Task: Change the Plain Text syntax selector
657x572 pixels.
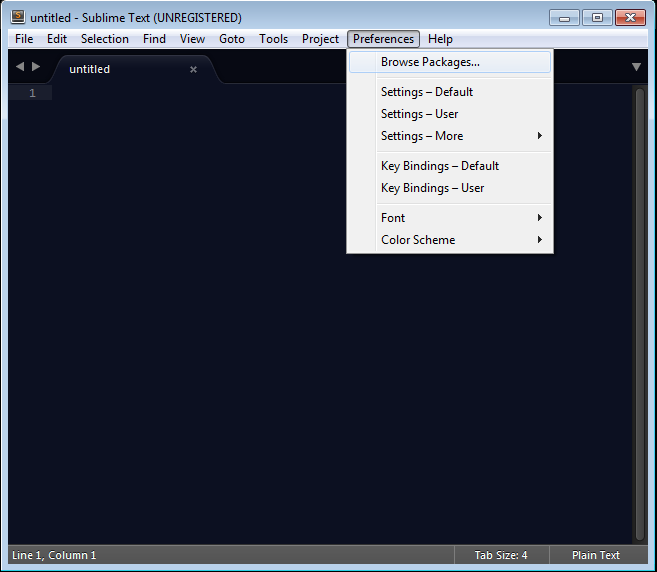Action: (596, 555)
